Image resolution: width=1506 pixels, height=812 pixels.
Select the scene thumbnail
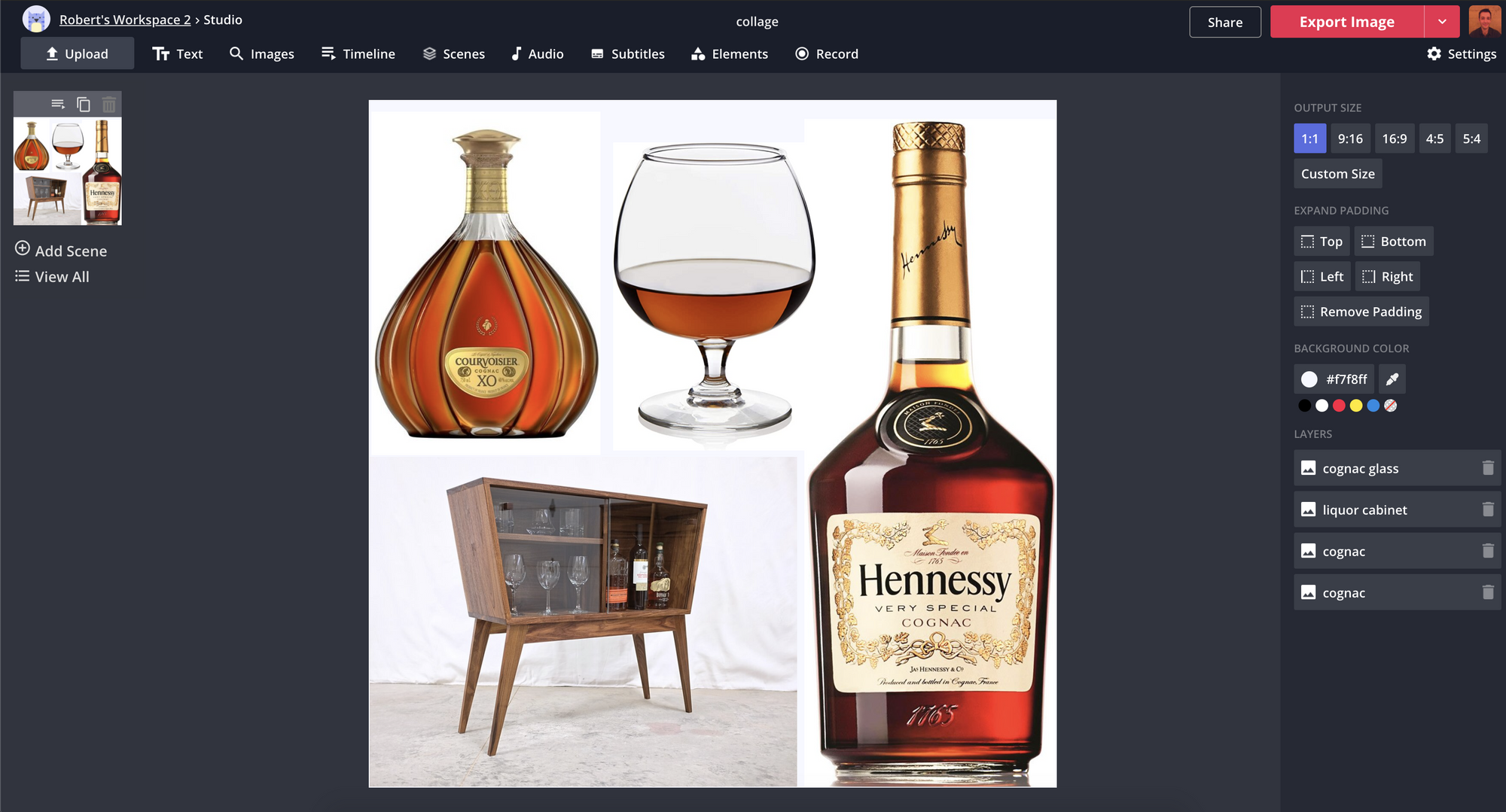pyautogui.click(x=68, y=171)
